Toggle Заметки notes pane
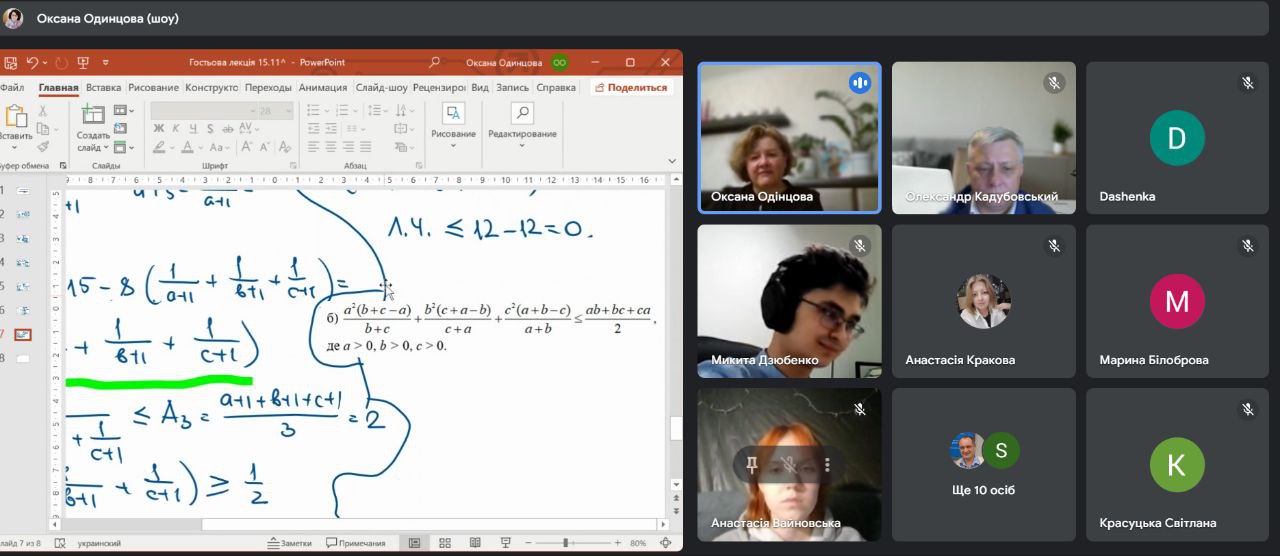The height and width of the screenshot is (556, 1280). click(x=290, y=543)
